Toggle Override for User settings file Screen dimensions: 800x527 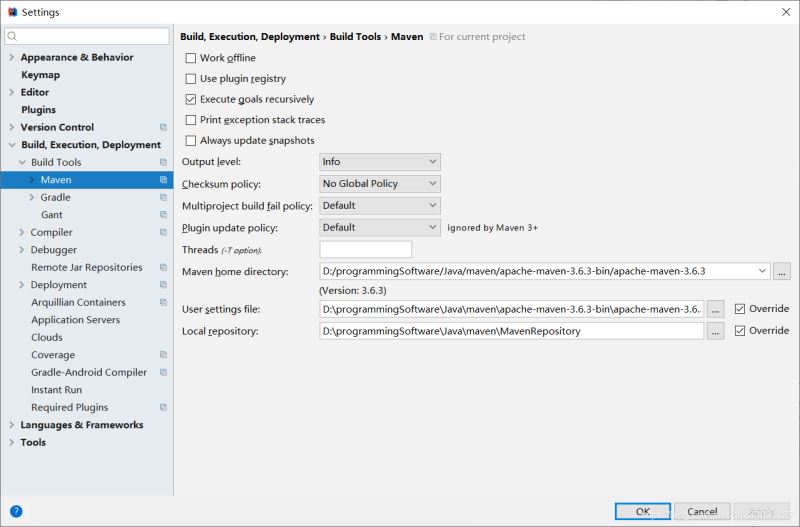click(740, 309)
